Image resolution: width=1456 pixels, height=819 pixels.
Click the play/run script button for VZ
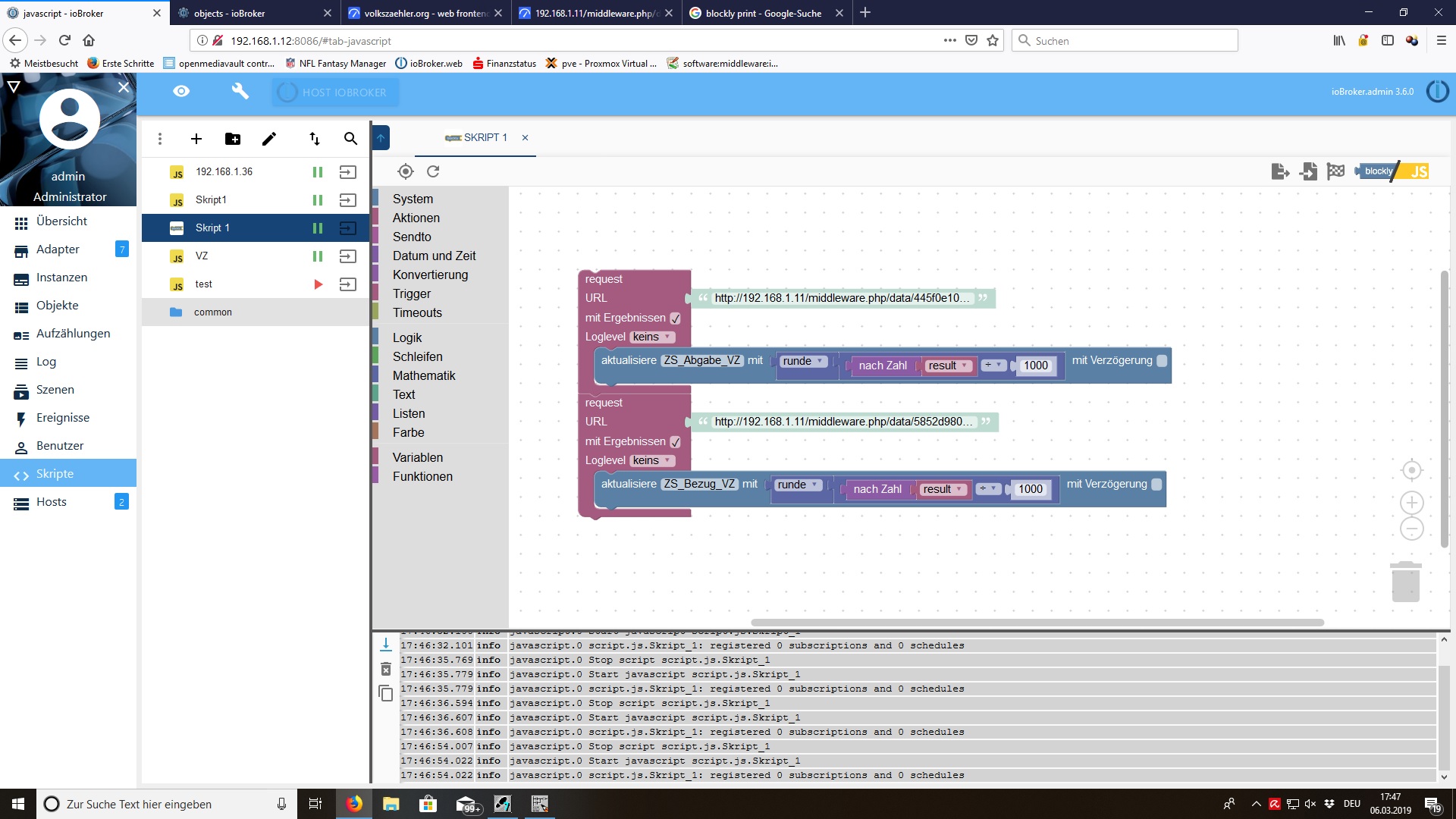tap(317, 256)
